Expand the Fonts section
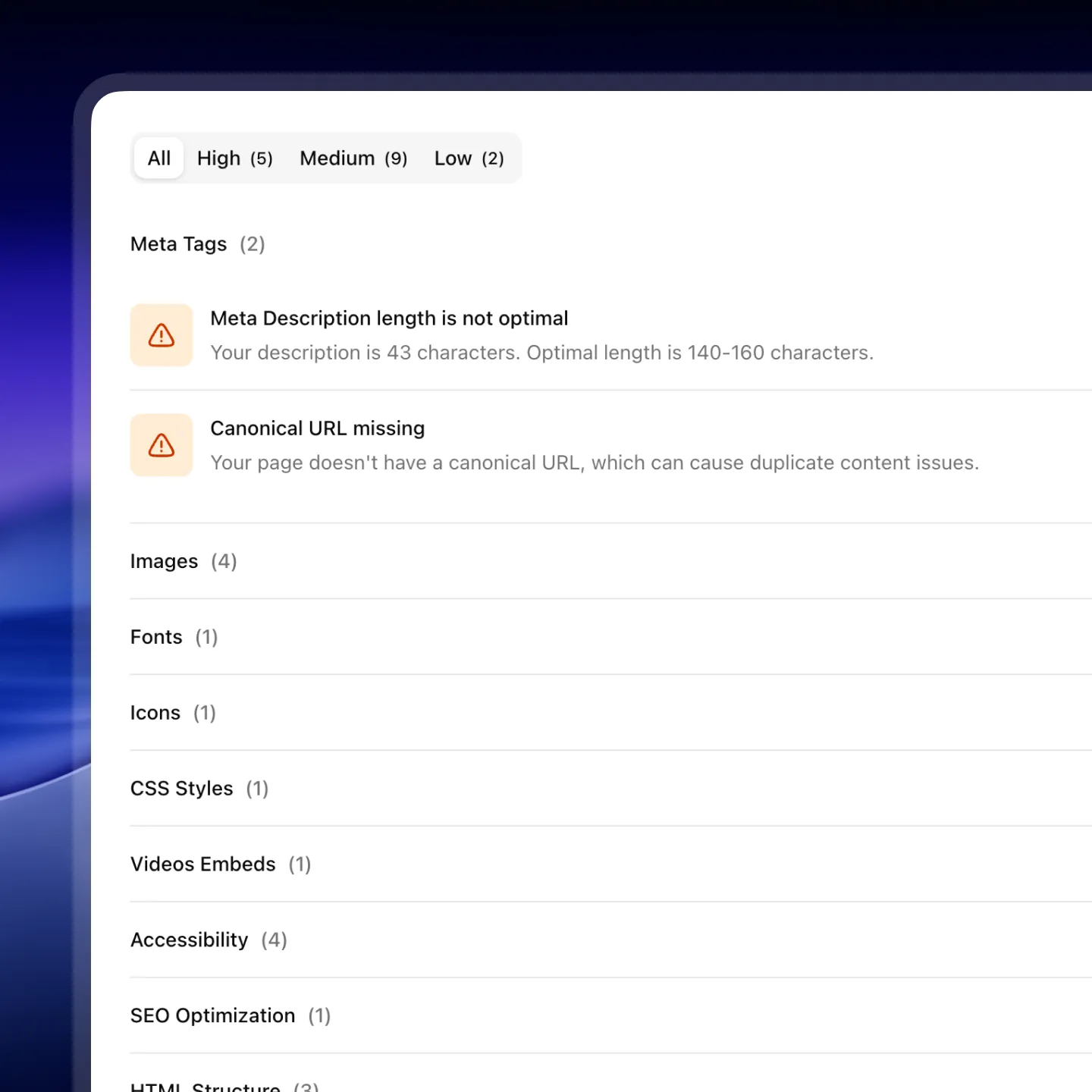 click(x=610, y=637)
